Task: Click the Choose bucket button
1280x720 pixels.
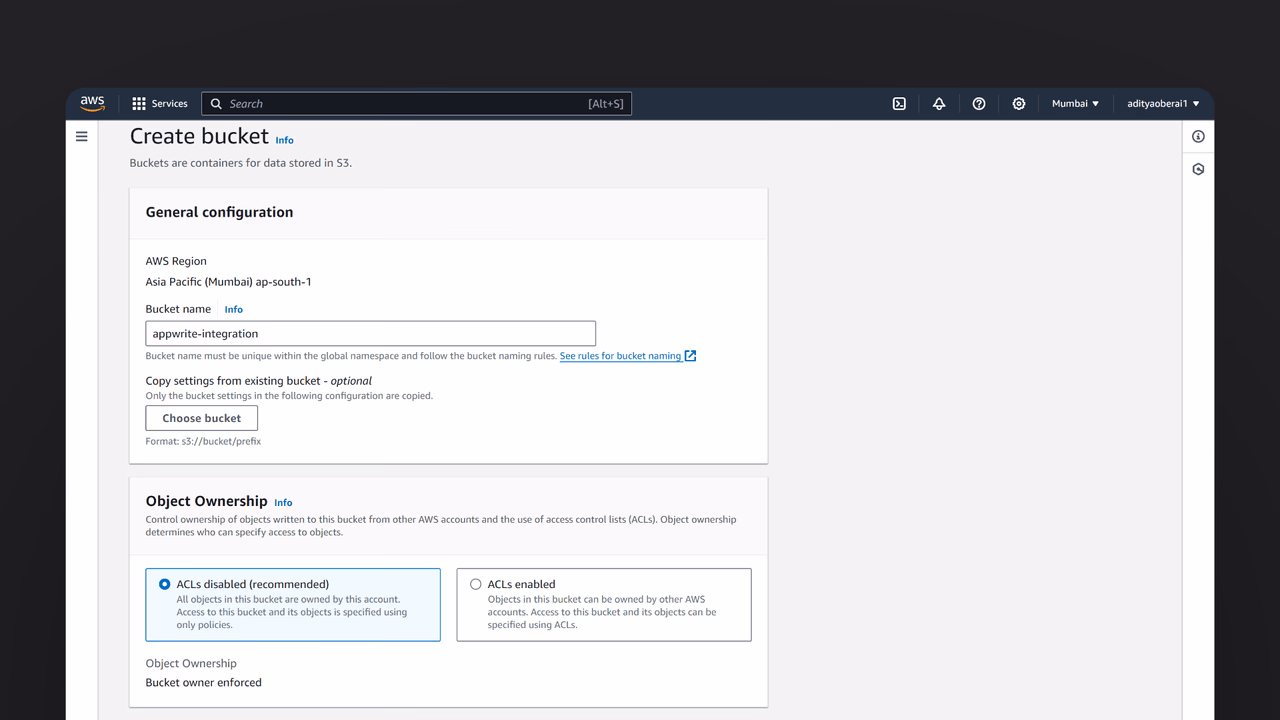Action: (x=202, y=418)
